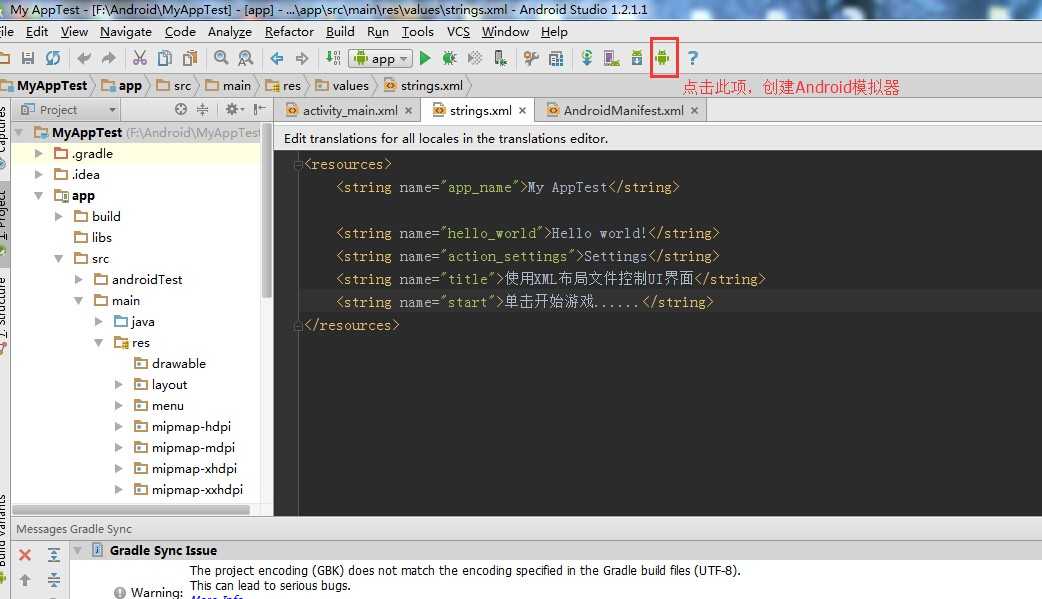This screenshot has width=1042, height=599.
Task: Close the activity_main.xml tab
Action: (x=408, y=111)
